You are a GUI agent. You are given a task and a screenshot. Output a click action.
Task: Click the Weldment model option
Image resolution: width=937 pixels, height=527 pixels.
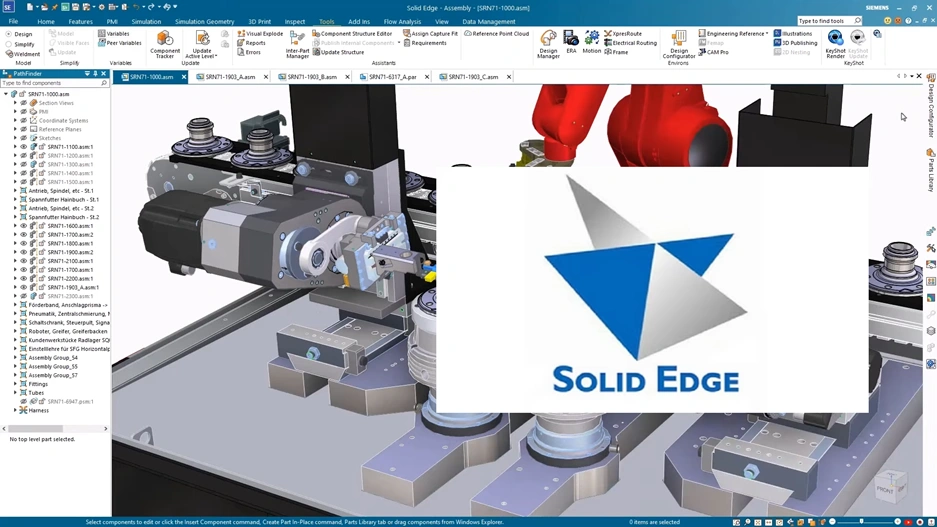pyautogui.click(x=22, y=54)
